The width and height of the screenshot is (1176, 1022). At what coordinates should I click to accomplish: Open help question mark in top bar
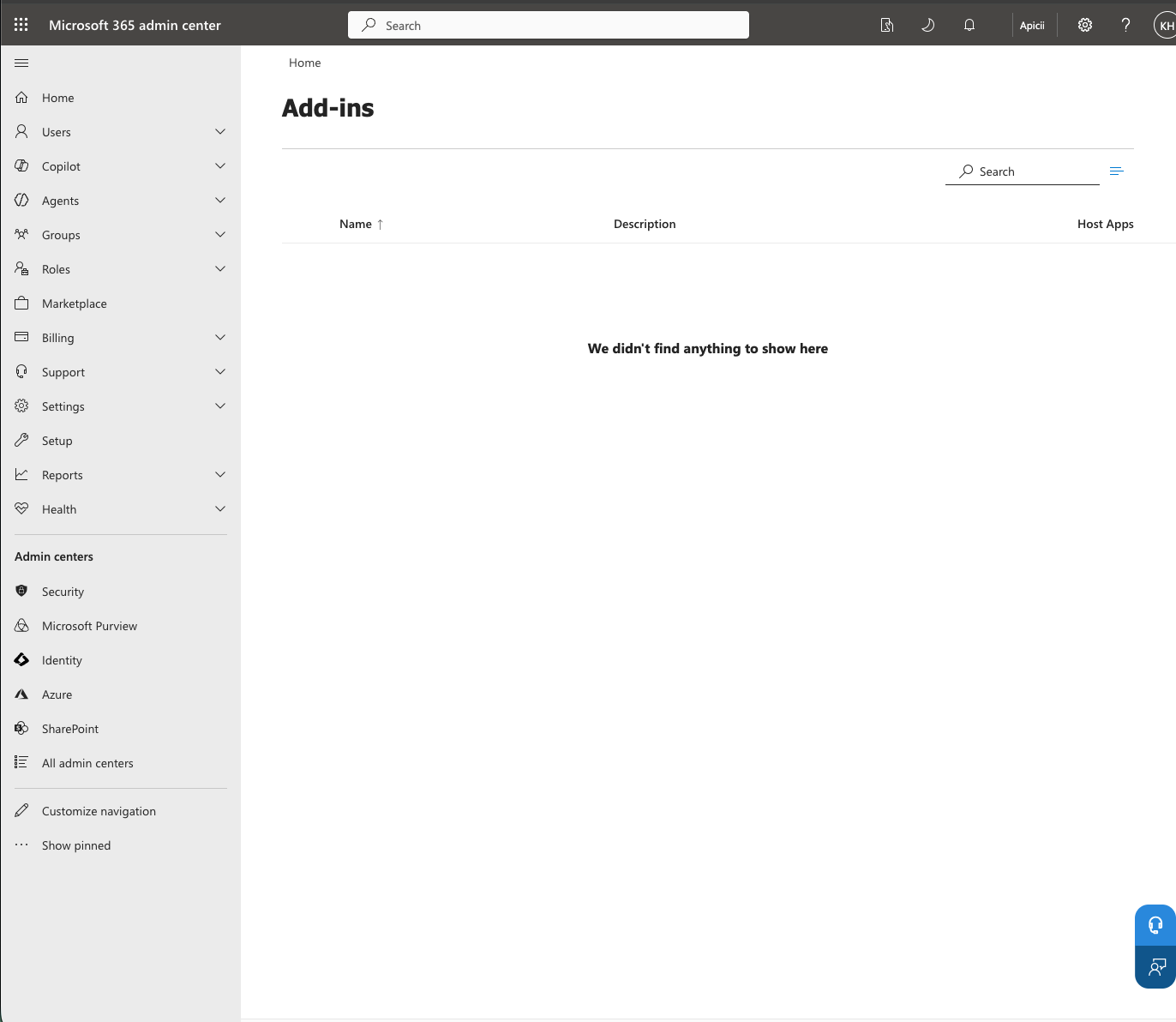(x=1126, y=25)
